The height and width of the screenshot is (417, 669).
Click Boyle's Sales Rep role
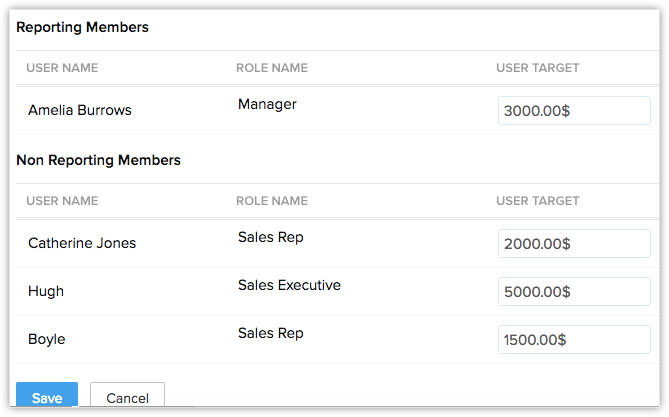coord(270,333)
